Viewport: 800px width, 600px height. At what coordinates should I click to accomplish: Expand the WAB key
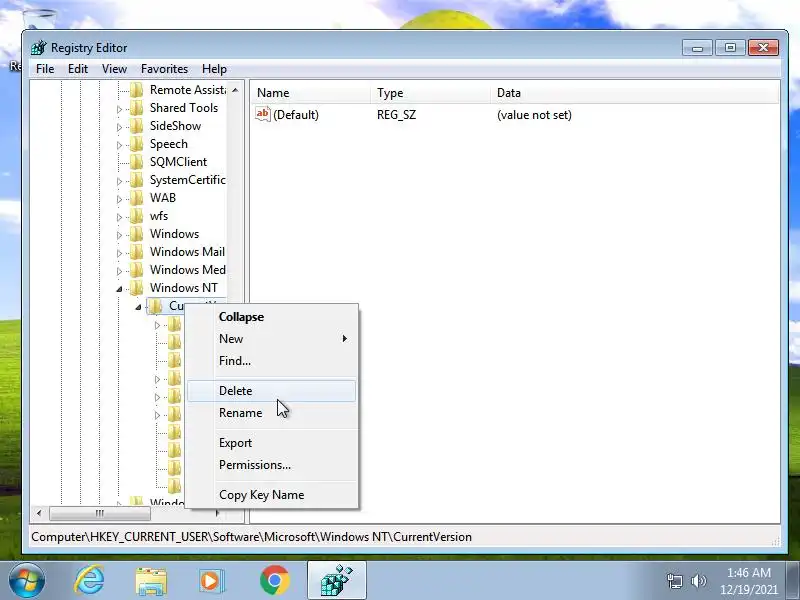tap(119, 198)
